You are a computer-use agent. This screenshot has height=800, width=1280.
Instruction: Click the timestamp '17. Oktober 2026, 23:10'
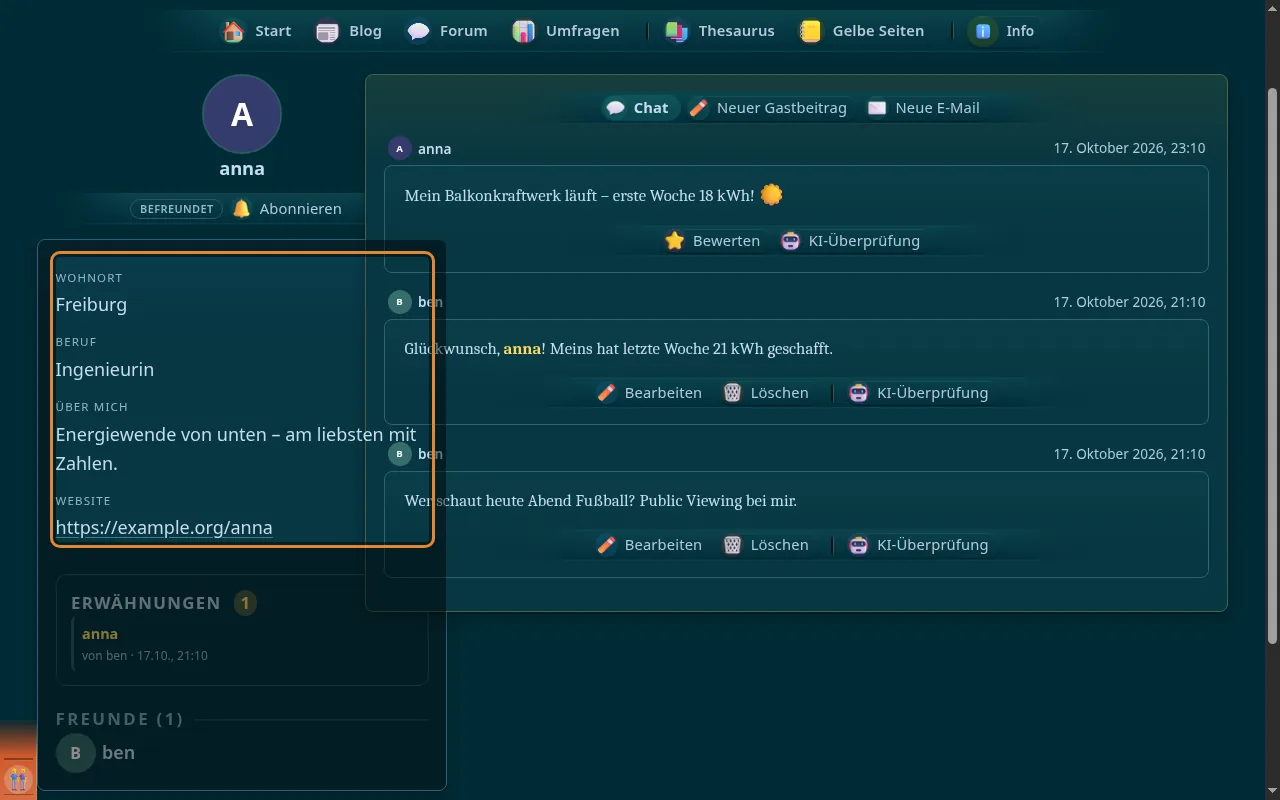coord(1129,148)
